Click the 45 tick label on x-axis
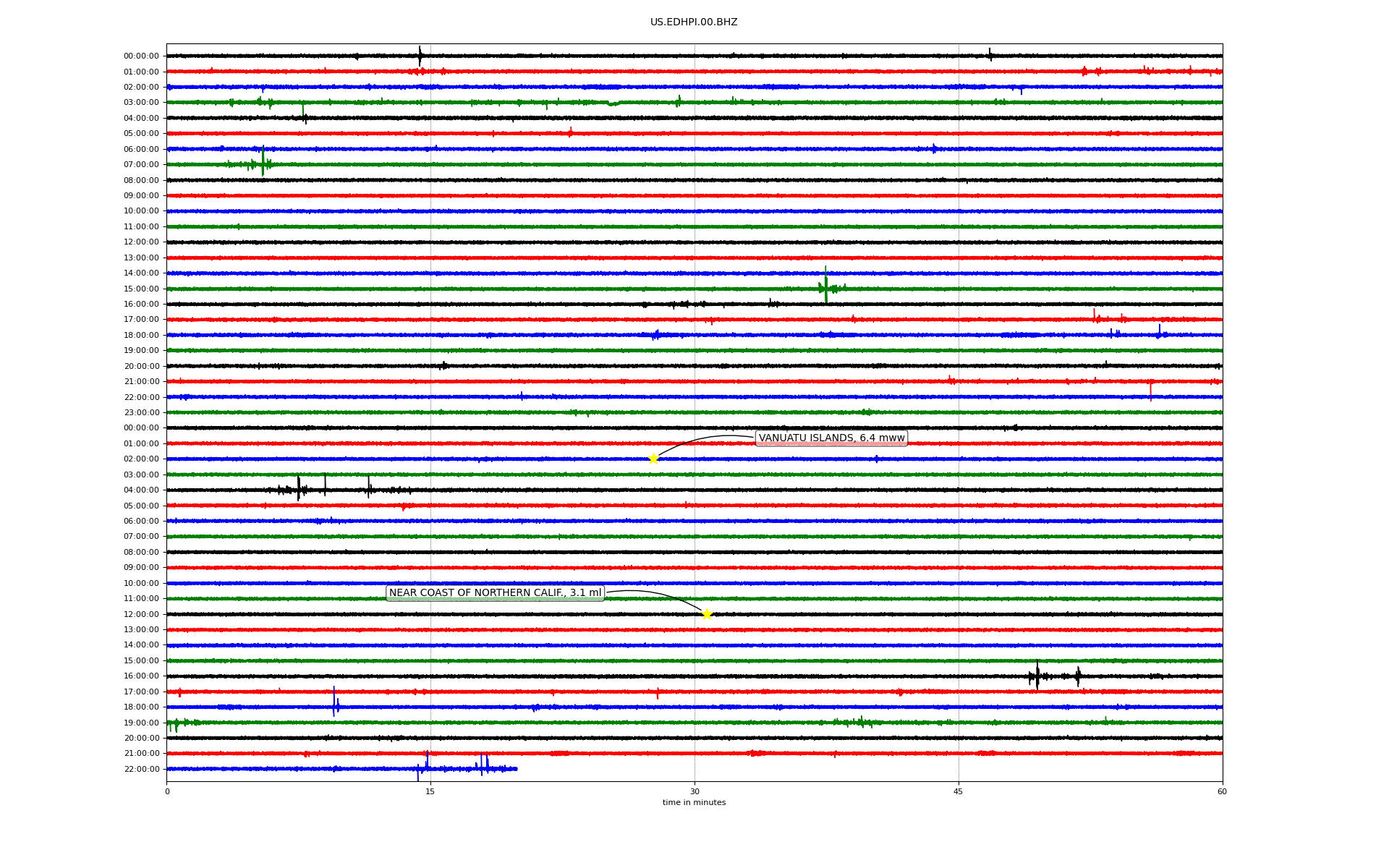This screenshot has height=868, width=1389. (959, 791)
